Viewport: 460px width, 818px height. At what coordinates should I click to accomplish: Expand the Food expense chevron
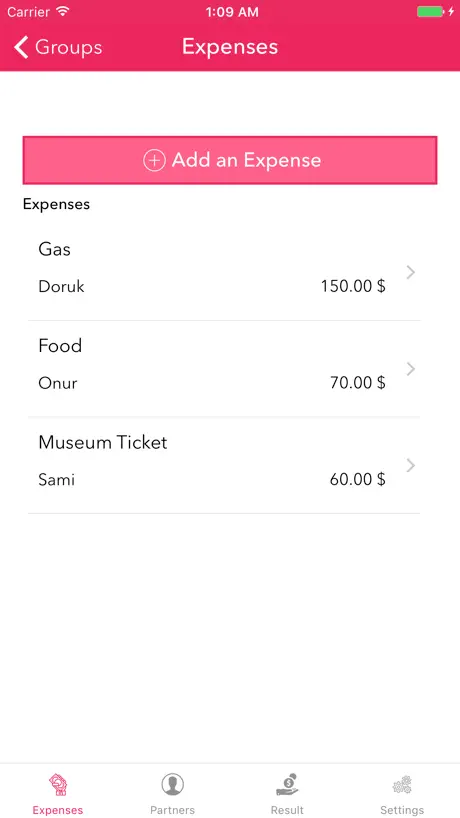tap(411, 369)
